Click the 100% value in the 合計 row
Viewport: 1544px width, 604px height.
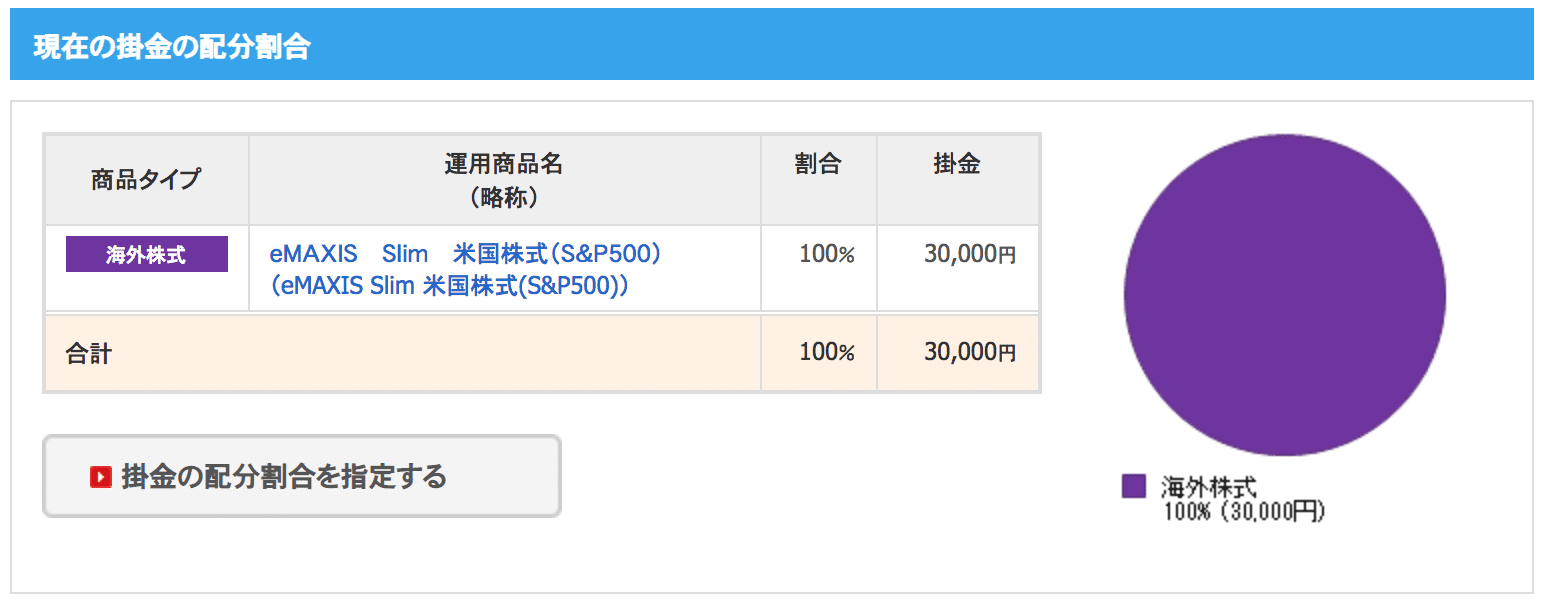coord(826,353)
